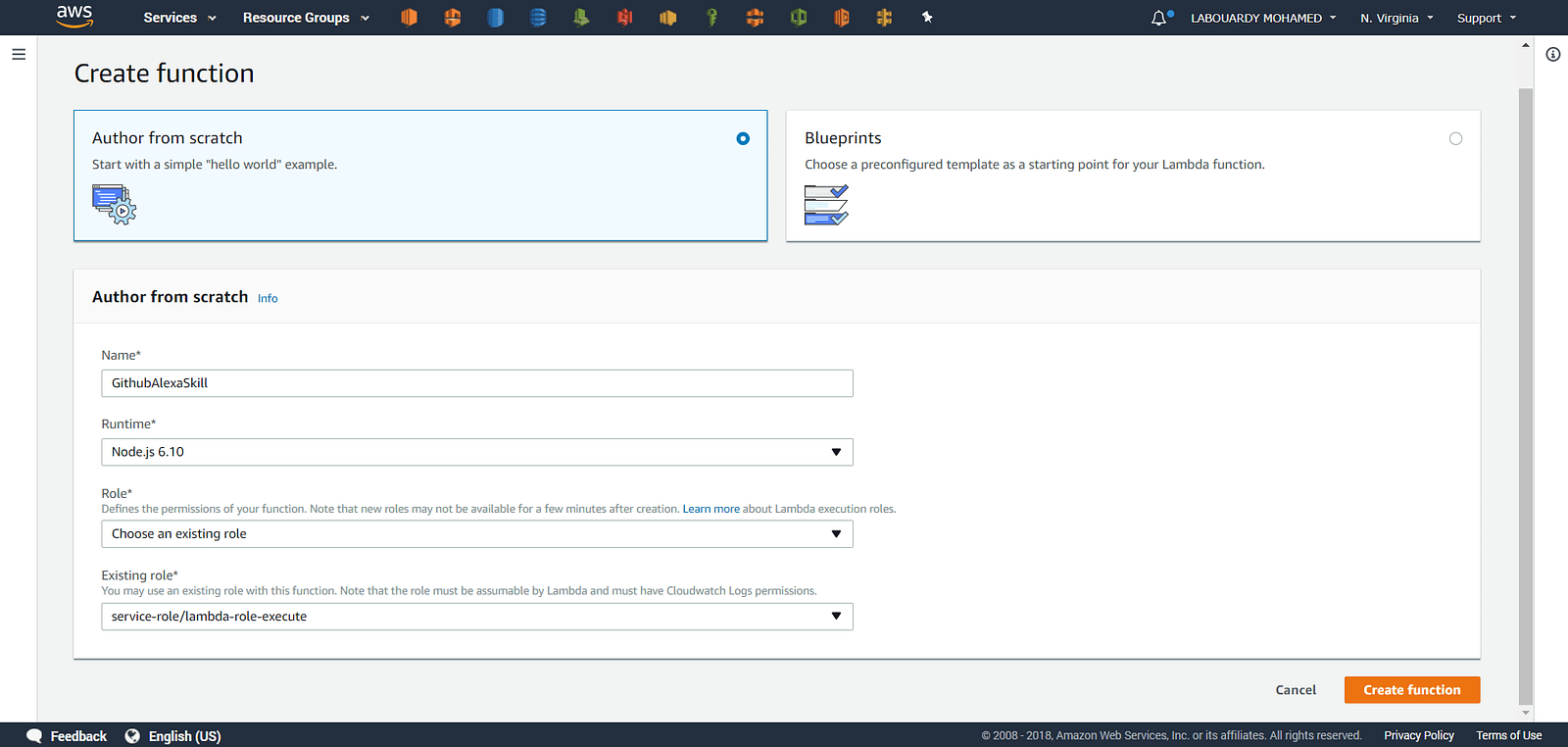
Task: Click the orange shortcut icon right of green key
Action: (755, 18)
